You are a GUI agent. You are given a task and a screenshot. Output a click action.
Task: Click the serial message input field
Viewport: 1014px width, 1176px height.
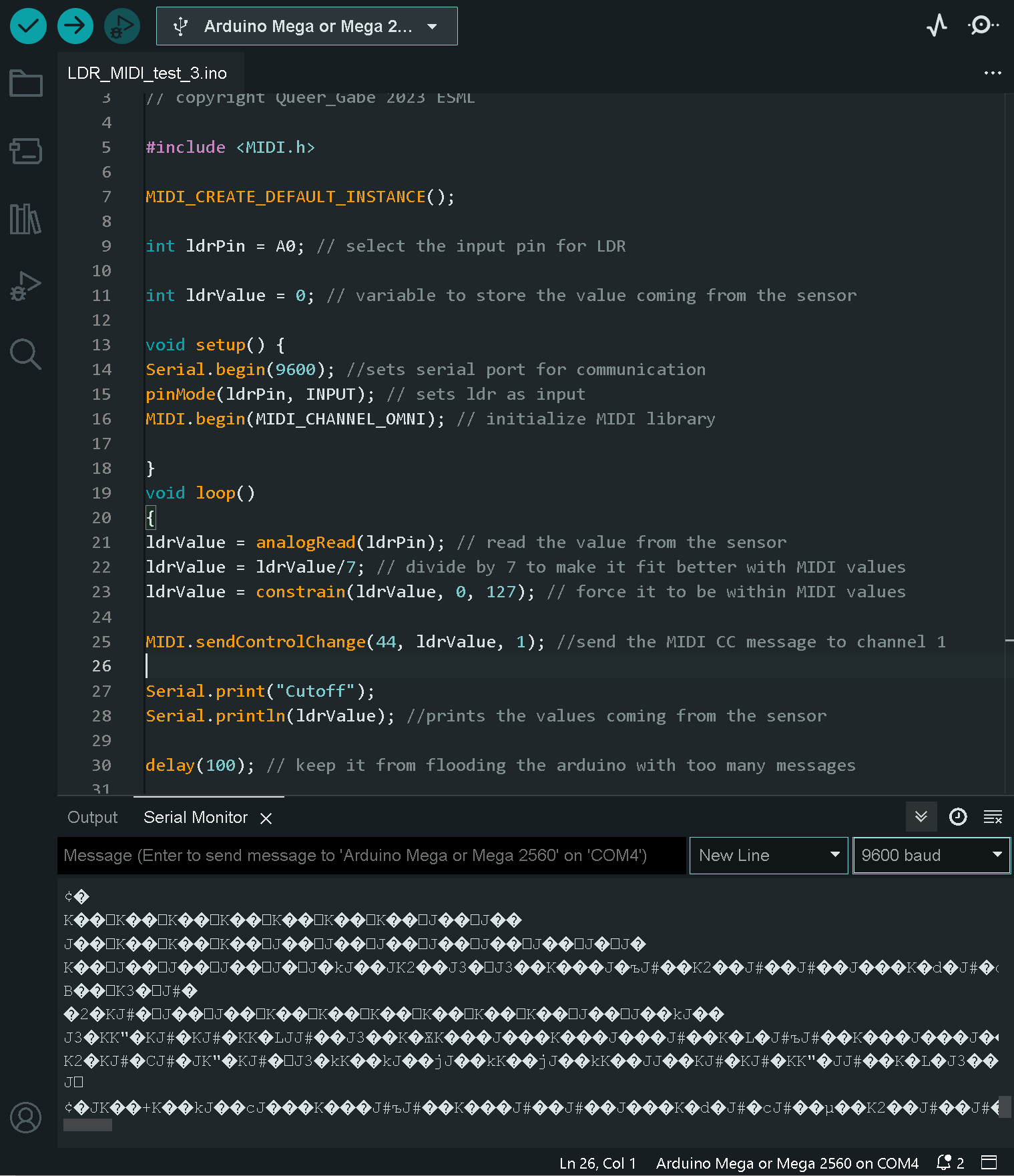372,856
